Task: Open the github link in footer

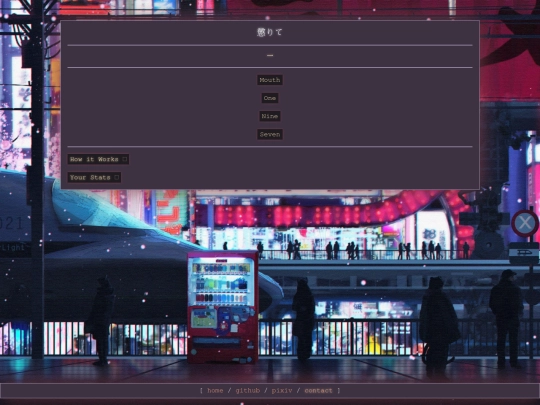Action: click(248, 391)
